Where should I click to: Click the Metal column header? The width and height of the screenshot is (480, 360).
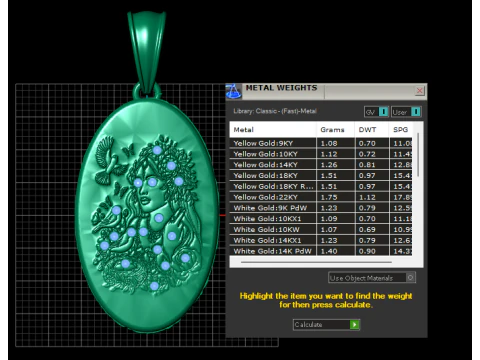point(273,130)
